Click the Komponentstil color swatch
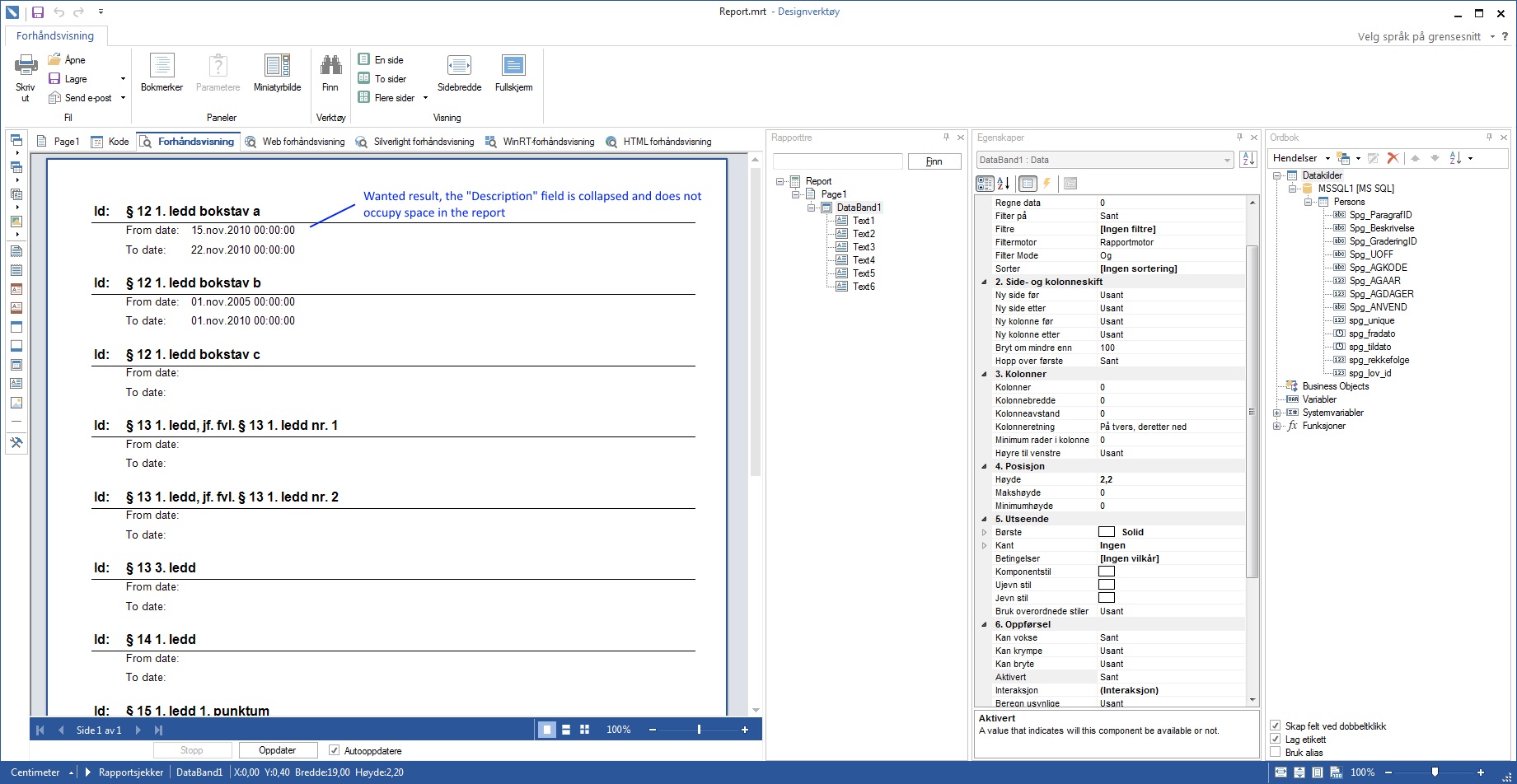1517x784 pixels. coord(1107,572)
